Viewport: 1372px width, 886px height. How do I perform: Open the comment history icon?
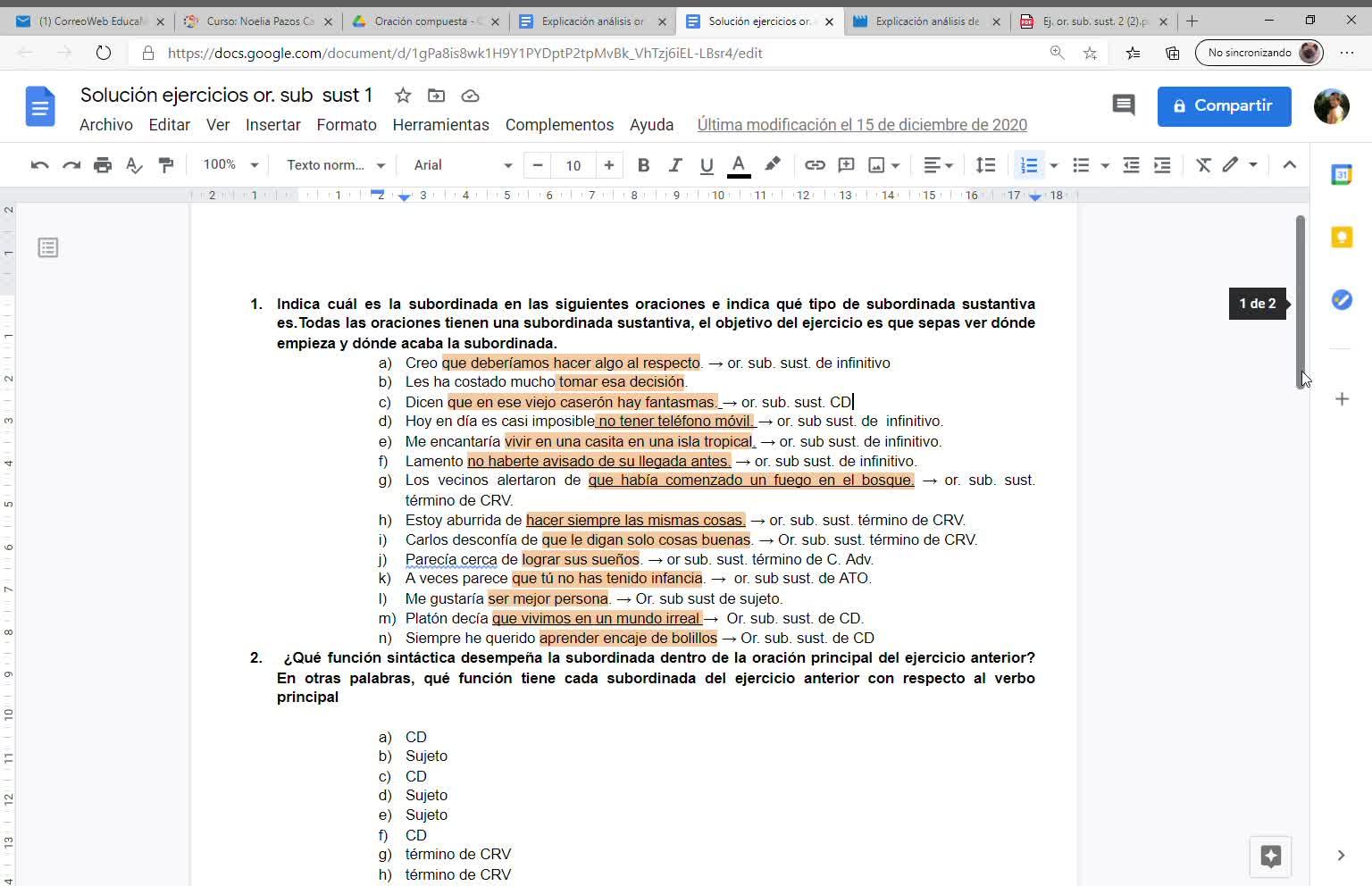coord(1123,105)
